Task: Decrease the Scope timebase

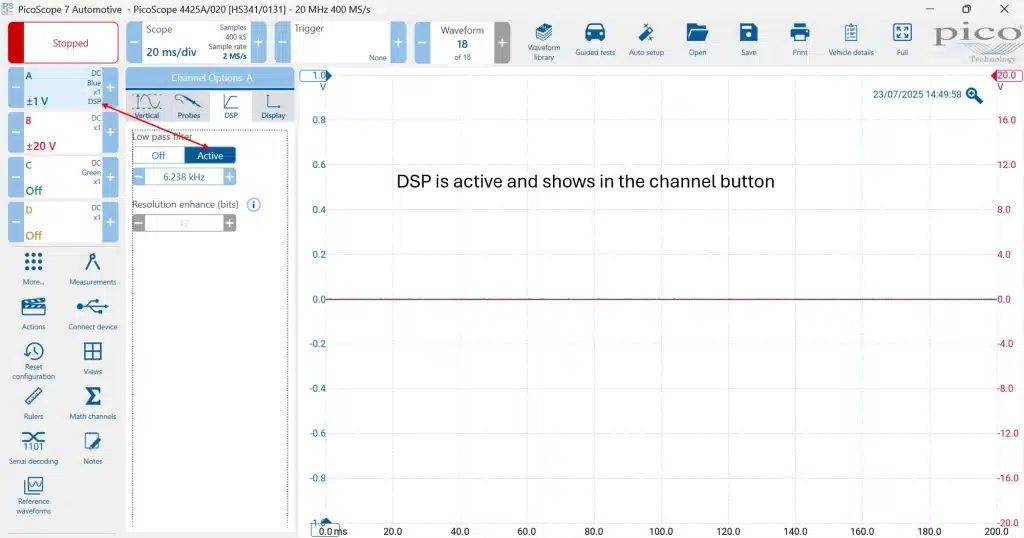Action: (x=134, y=42)
